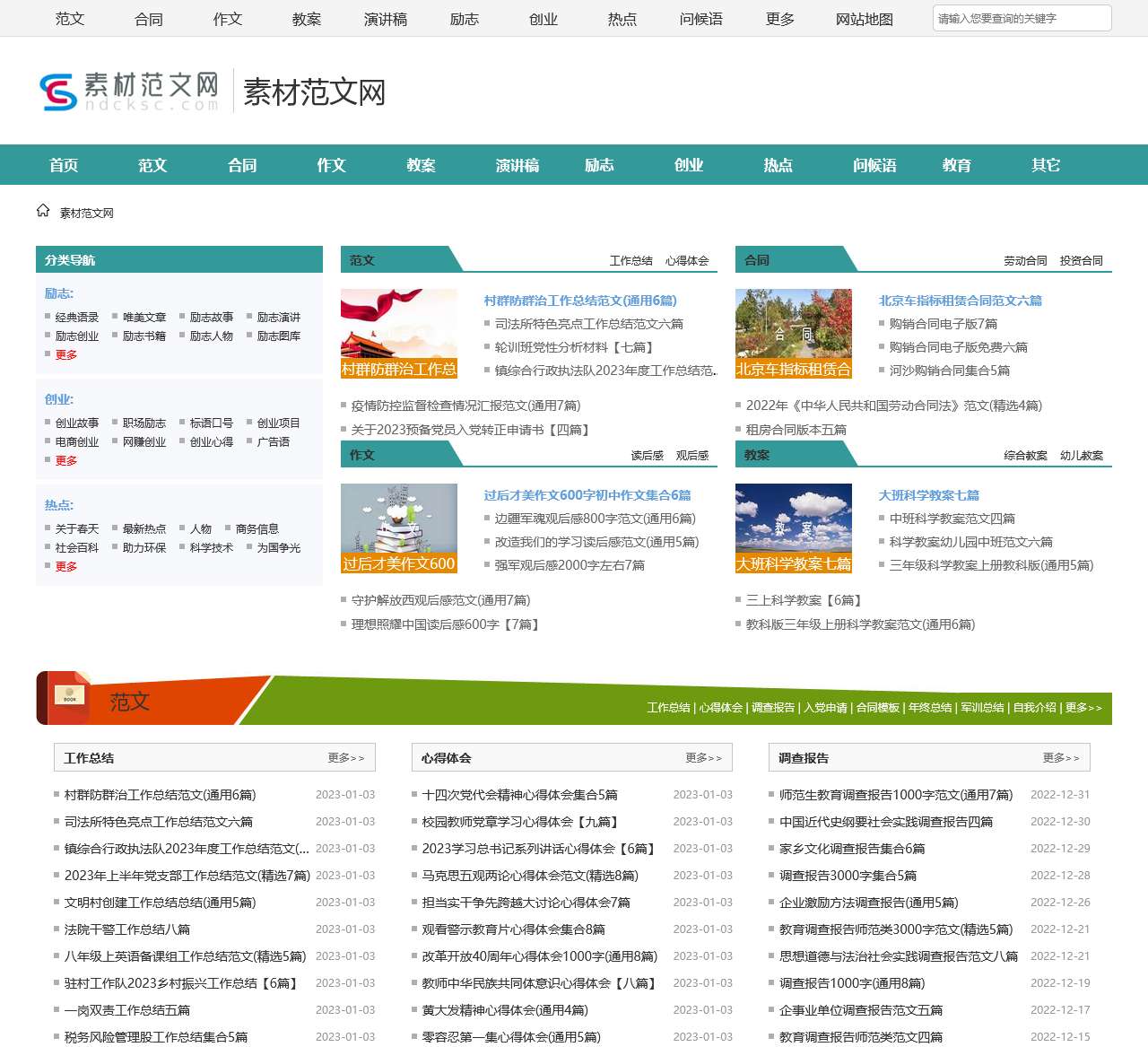The image size is (1148, 1047).
Task: Open the stacked books essay thumbnail
Action: (399, 528)
